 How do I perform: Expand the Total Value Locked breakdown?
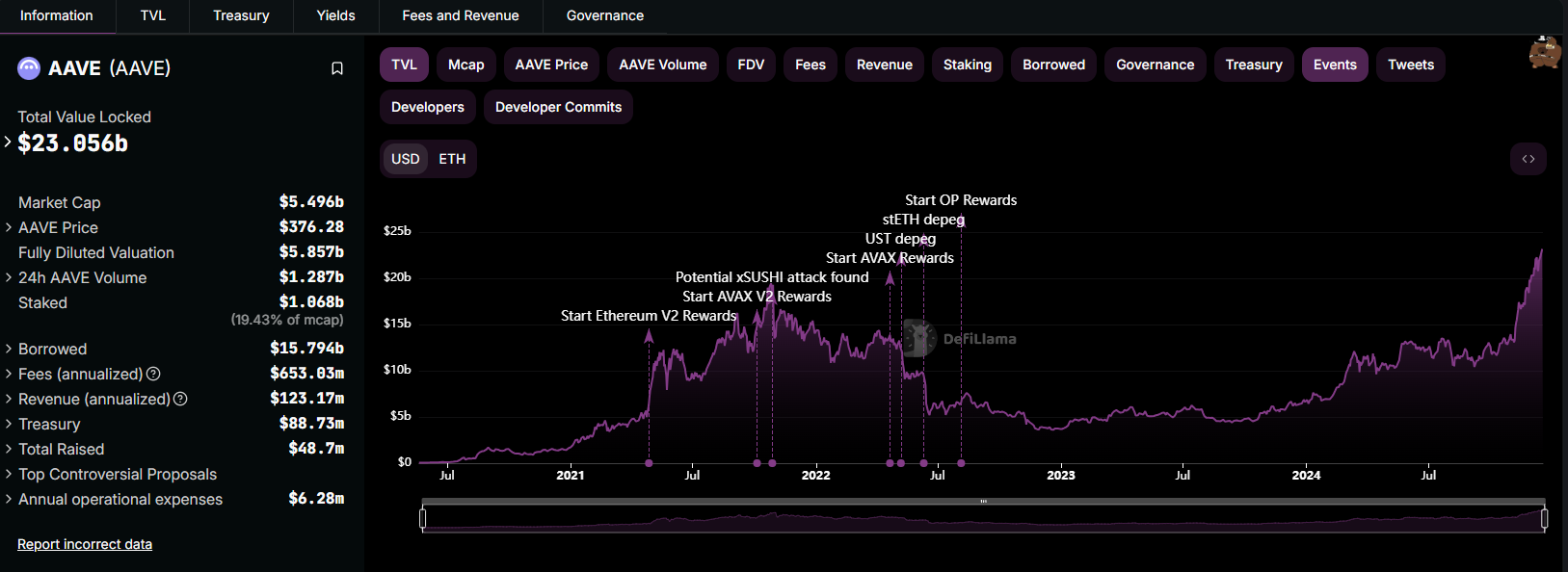click(x=9, y=143)
